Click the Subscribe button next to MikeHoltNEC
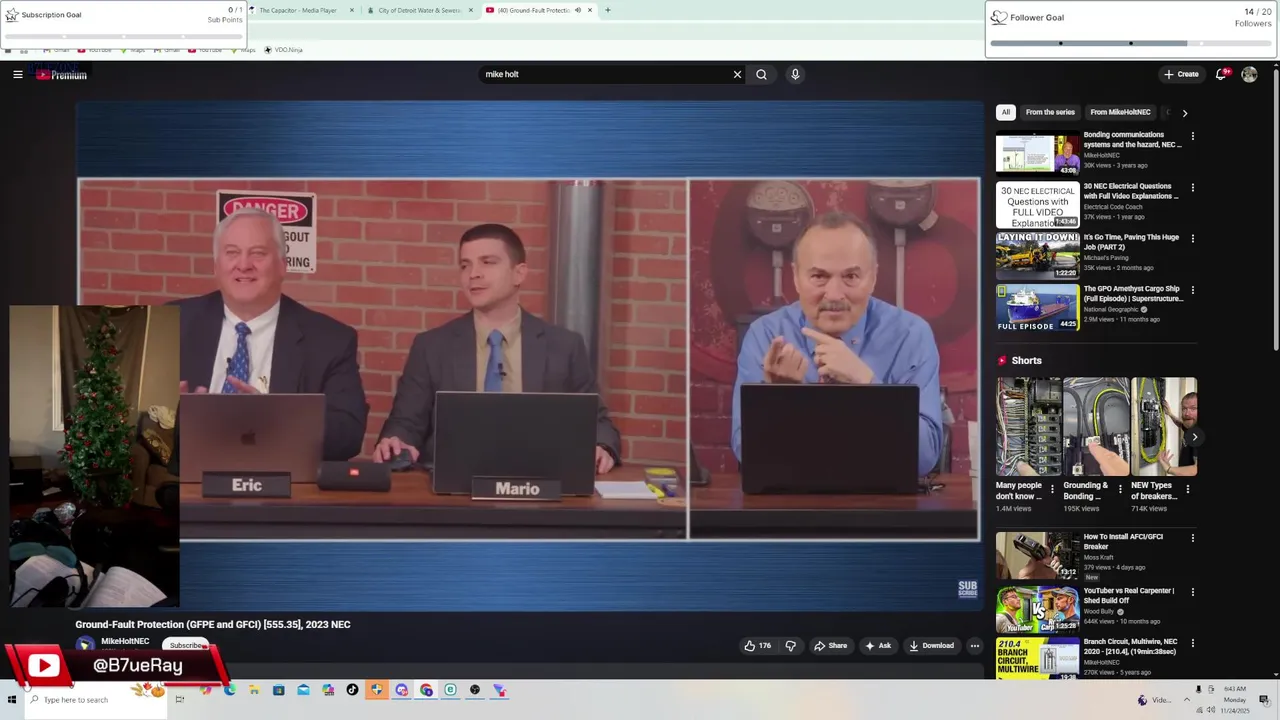Screen dimensions: 1280x720 tap(186, 646)
